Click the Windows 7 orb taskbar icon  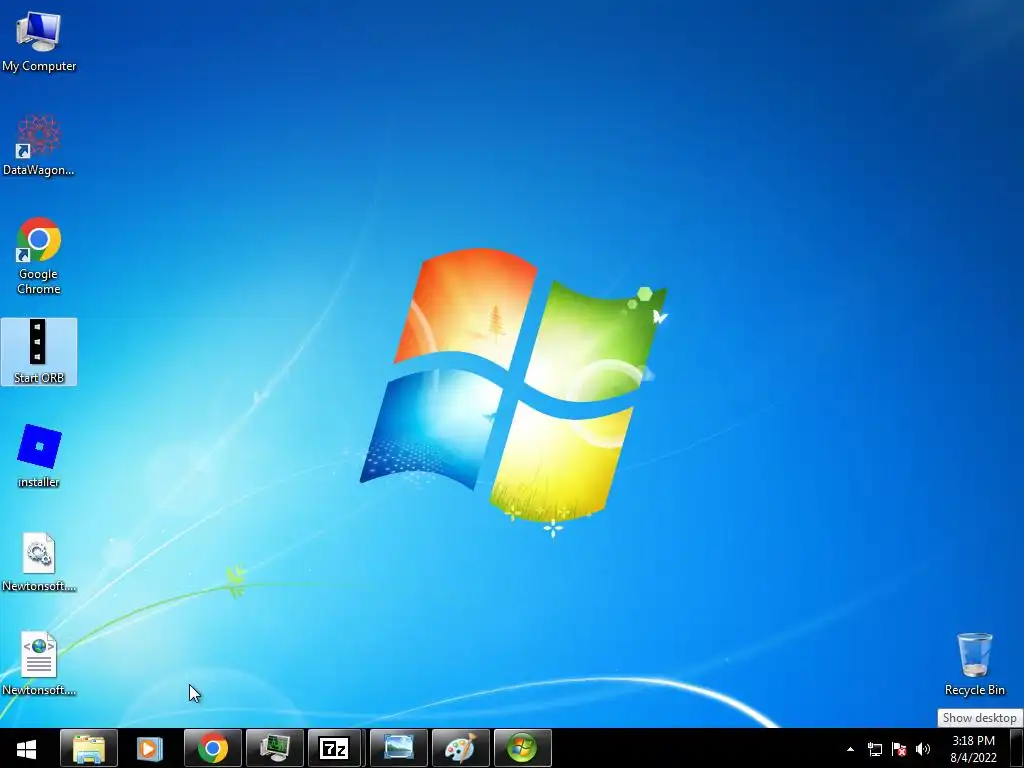tap(522, 748)
